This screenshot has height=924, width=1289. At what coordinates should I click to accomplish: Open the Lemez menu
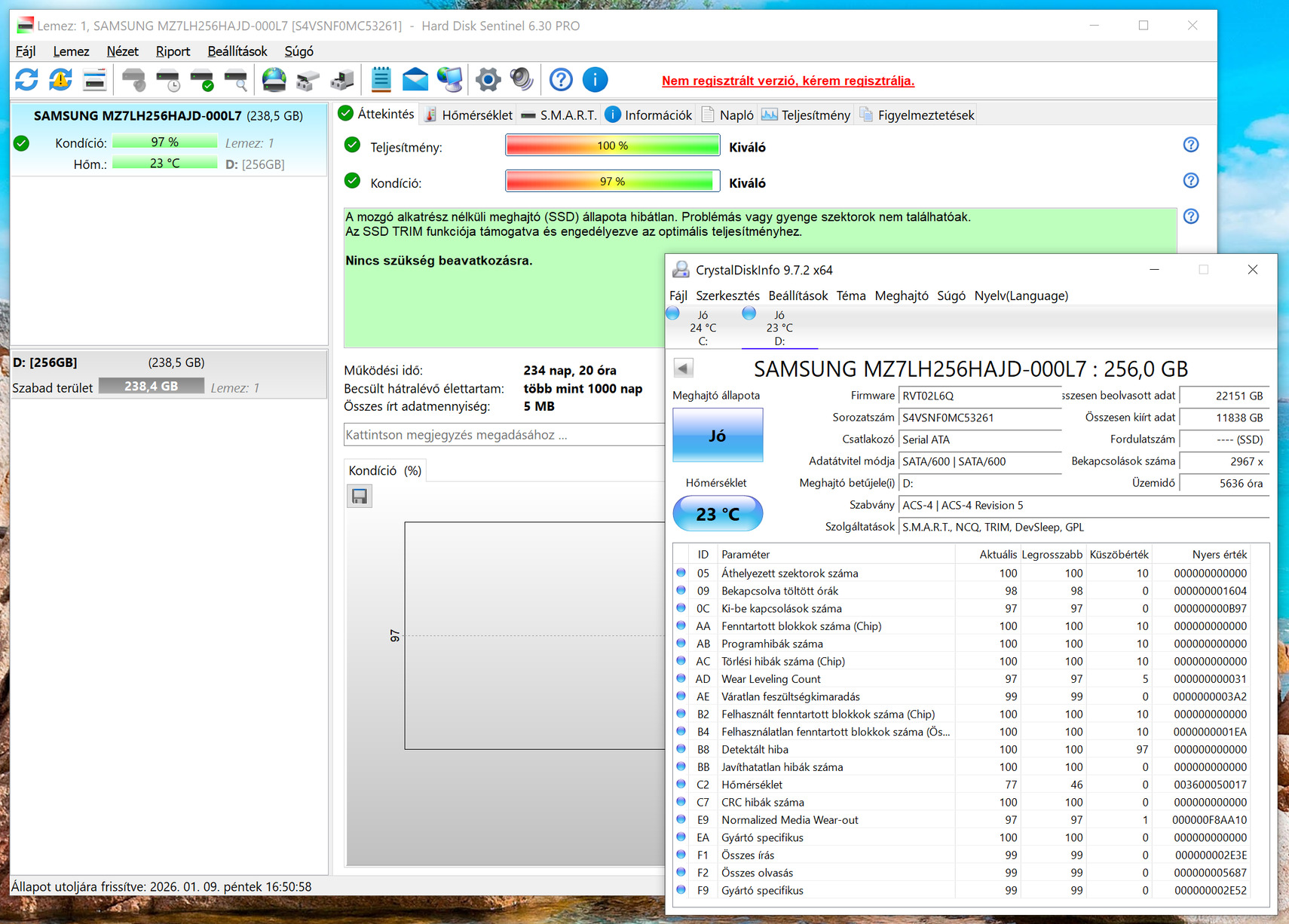coord(71,51)
